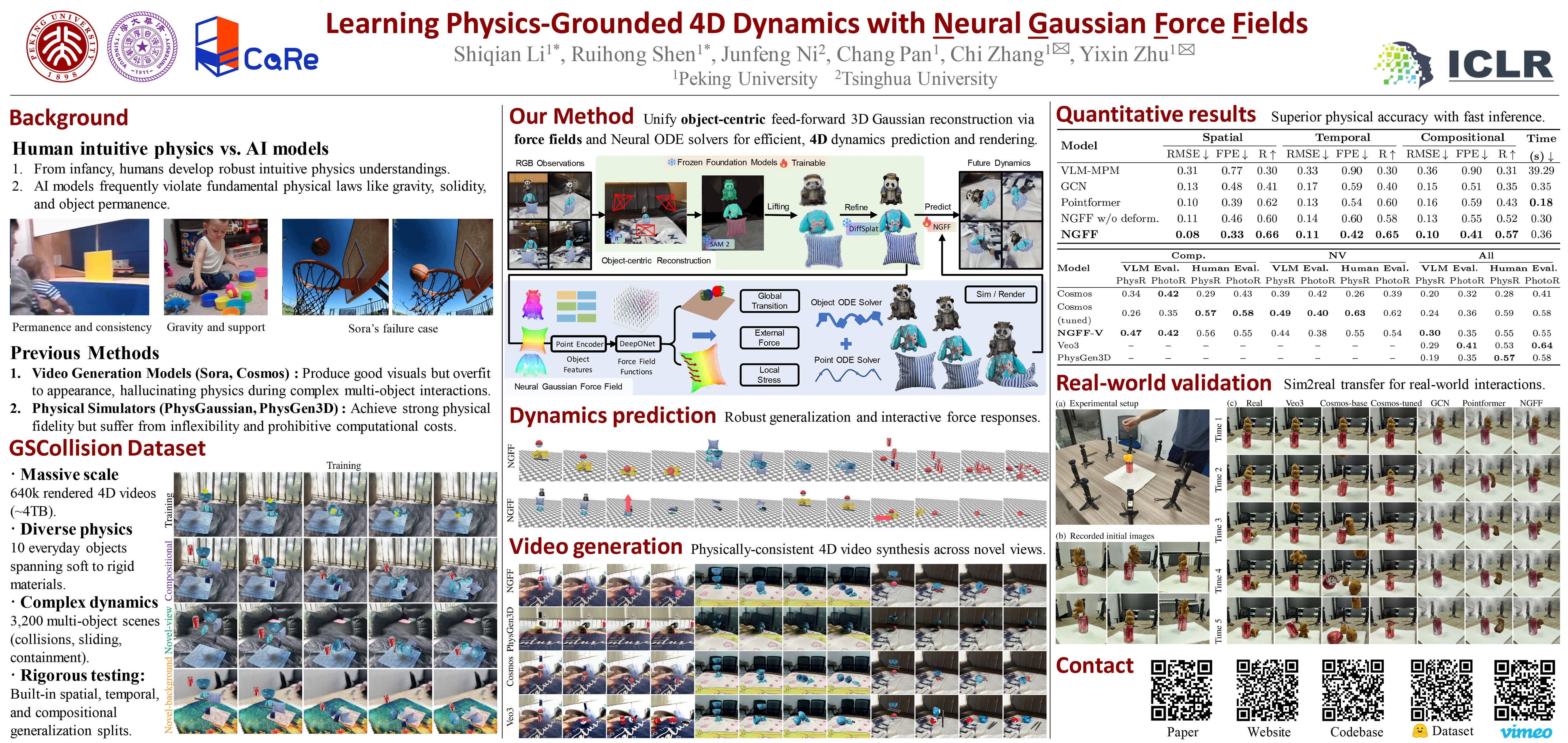Click the Sim / Render box
This screenshot has height=743, width=1568.
click(x=1000, y=294)
